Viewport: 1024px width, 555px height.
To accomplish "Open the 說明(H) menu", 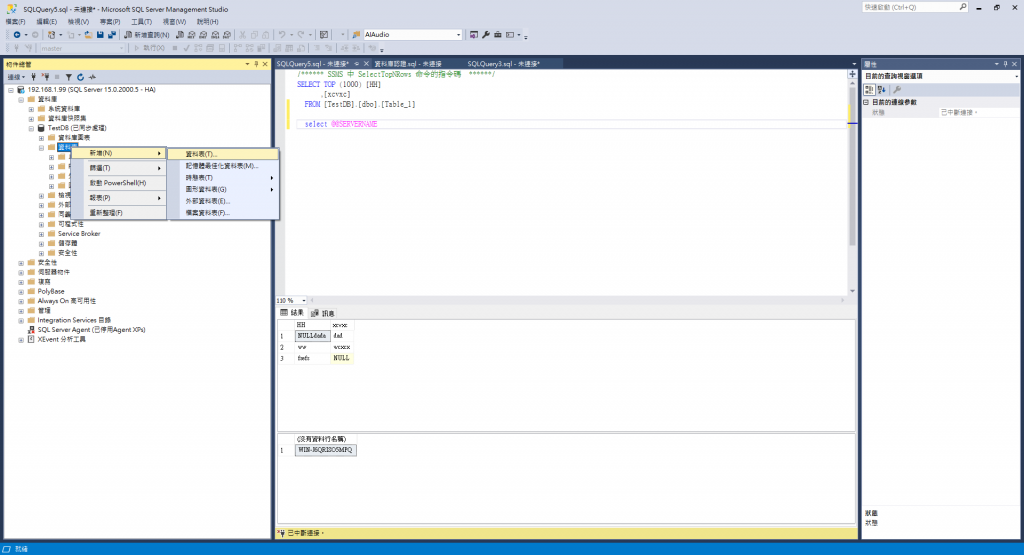I will pyautogui.click(x=207, y=22).
